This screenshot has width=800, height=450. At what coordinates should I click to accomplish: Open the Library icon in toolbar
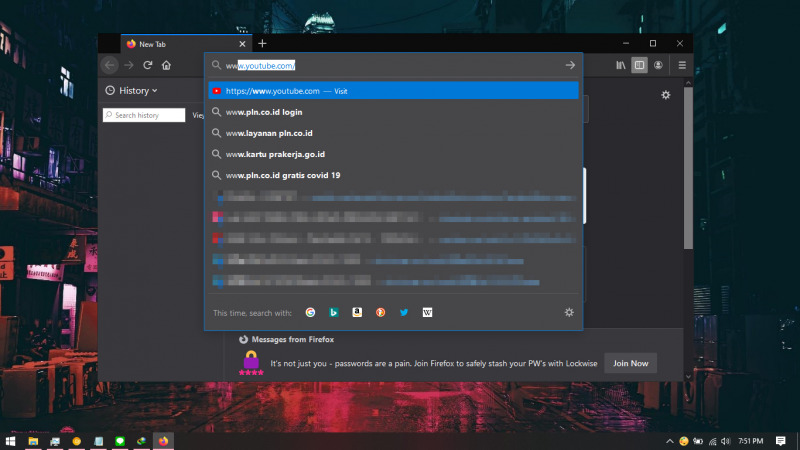pyautogui.click(x=620, y=65)
